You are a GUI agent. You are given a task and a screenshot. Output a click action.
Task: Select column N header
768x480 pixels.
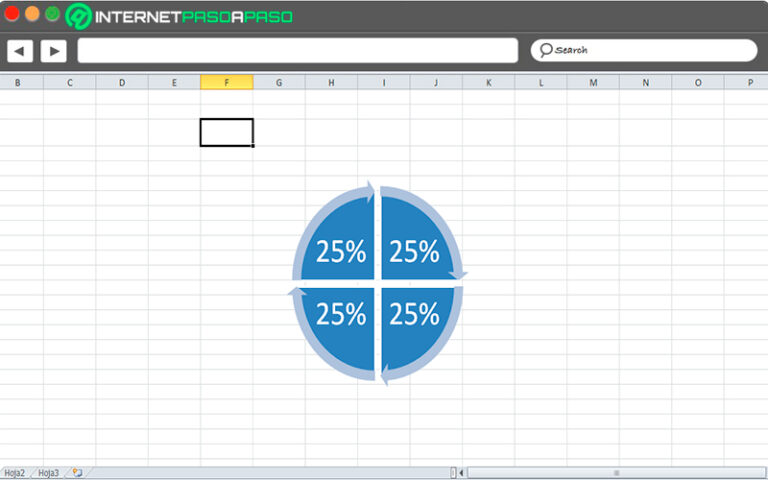646,82
